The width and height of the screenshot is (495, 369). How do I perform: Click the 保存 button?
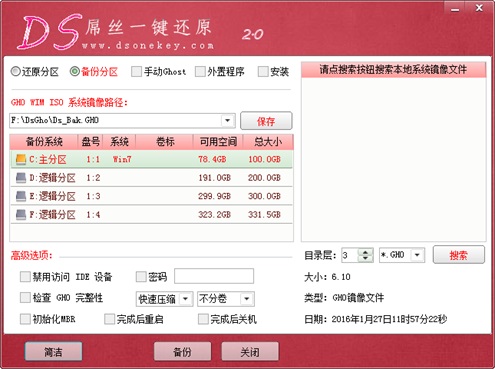tap(266, 121)
